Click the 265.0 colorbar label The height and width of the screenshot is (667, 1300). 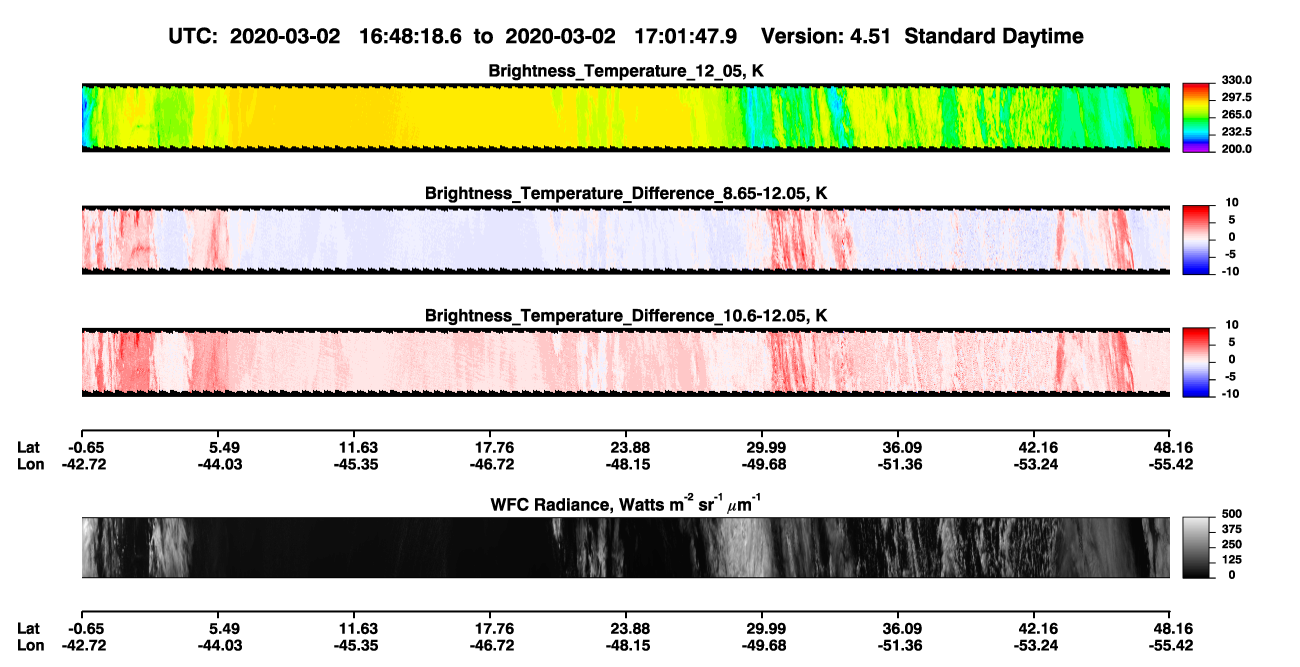[x=1237, y=114]
